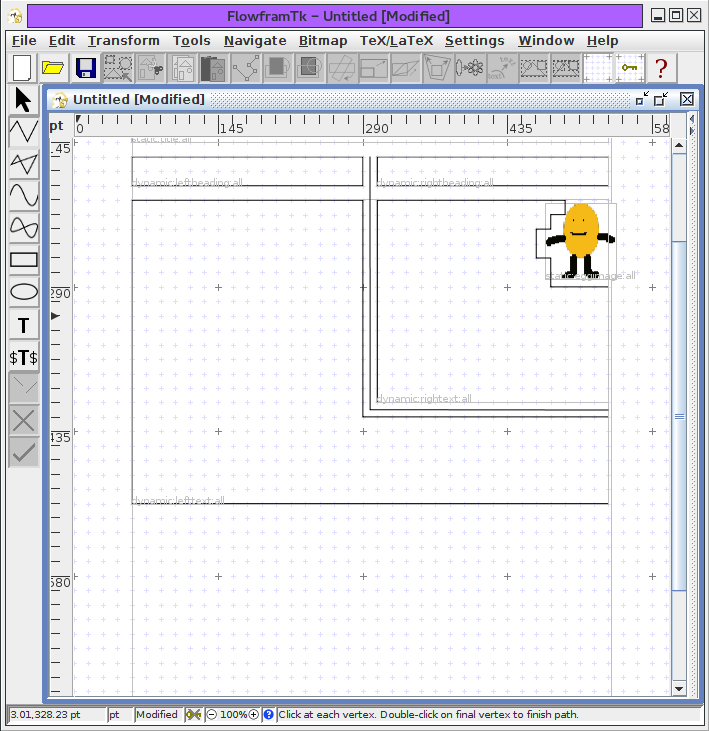Click the unit 'pt' field in status bar

[119, 715]
